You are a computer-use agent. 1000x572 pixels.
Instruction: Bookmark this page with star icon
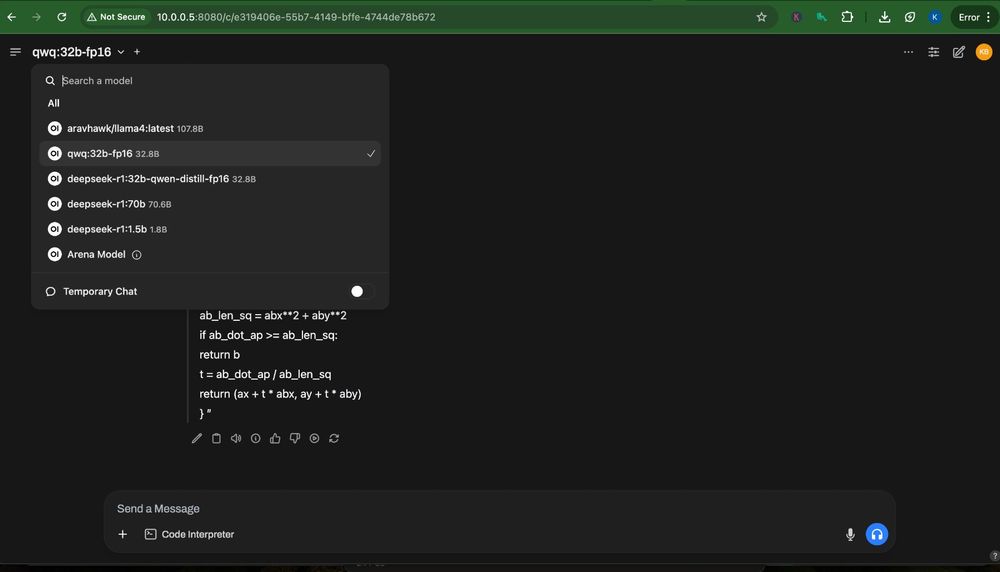[x=761, y=17]
